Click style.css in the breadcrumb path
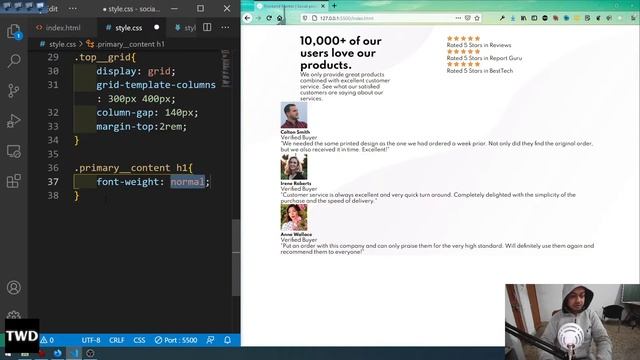The width and height of the screenshot is (640, 360). [62, 44]
